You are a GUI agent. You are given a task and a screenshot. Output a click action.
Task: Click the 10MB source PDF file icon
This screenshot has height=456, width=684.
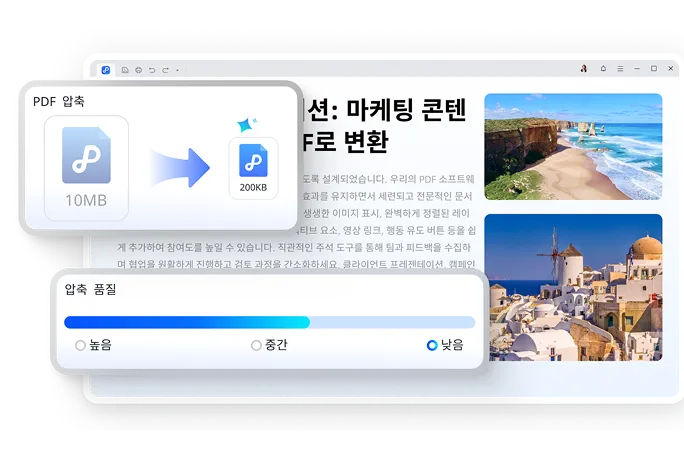pyautogui.click(x=86, y=155)
